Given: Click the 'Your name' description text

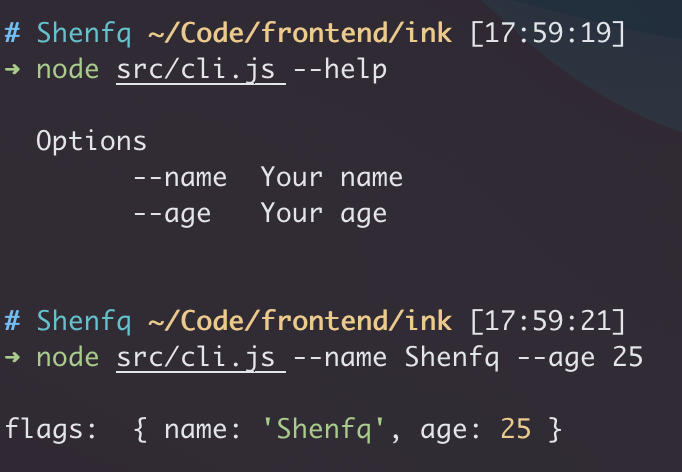Looking at the screenshot, I should (331, 178).
